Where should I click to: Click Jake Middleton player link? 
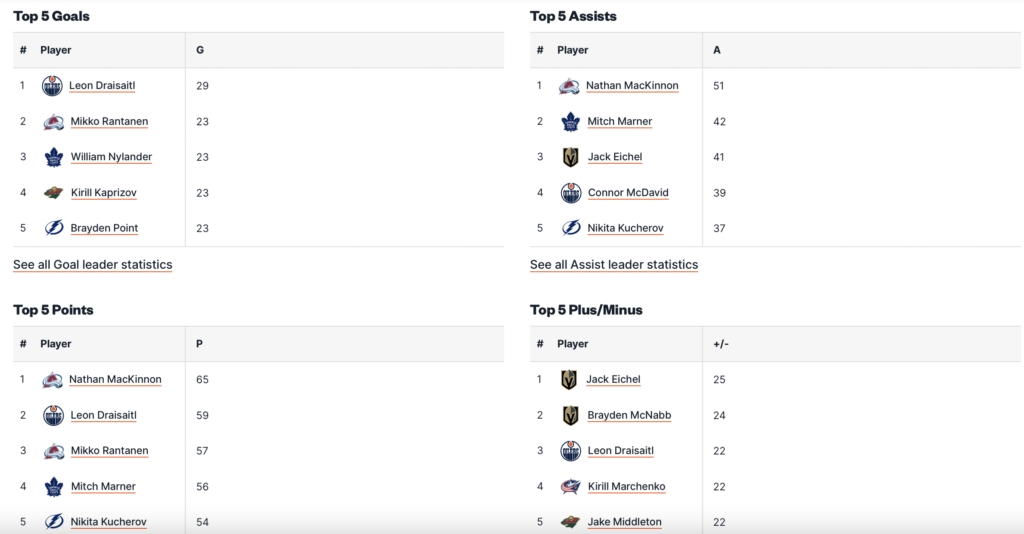624,522
